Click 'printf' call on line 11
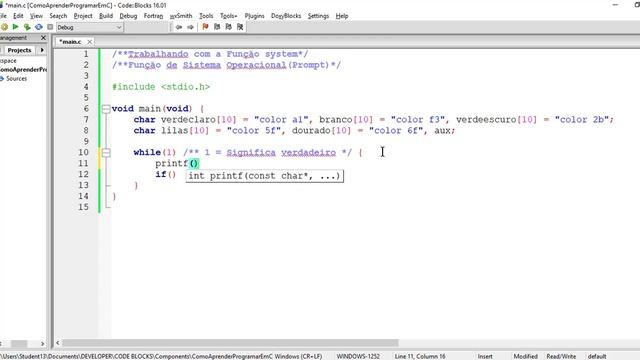640x360 pixels. (x=171, y=163)
